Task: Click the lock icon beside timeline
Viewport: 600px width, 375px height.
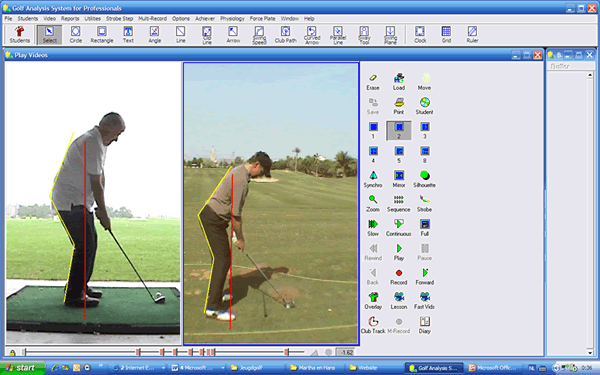Action: click(12, 352)
